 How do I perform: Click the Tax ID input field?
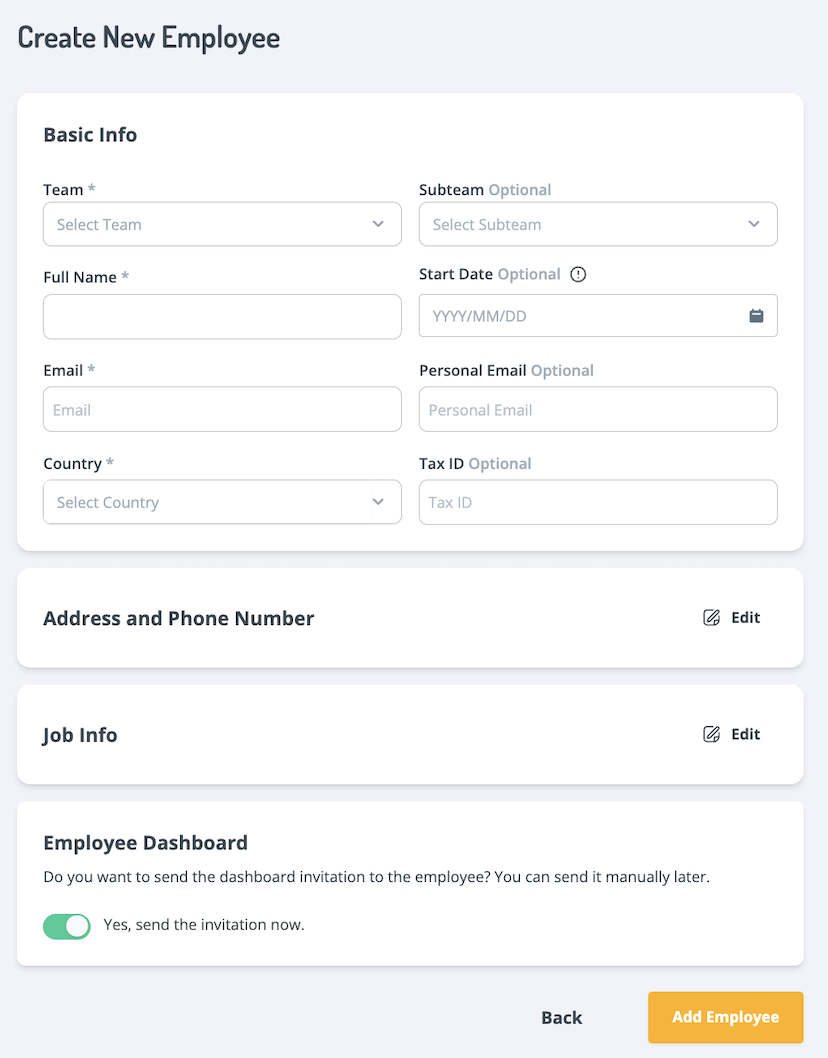point(597,502)
